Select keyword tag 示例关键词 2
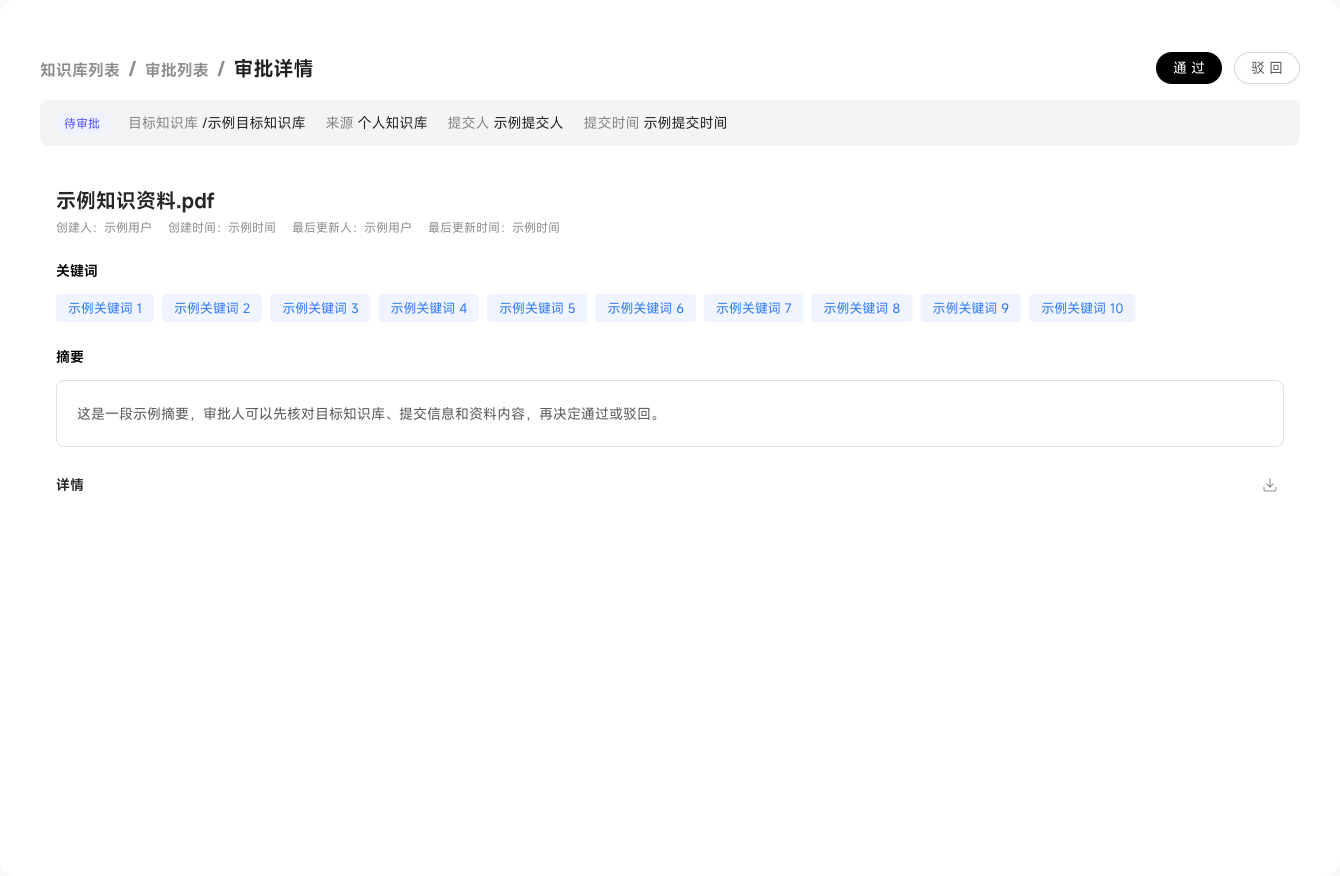Viewport: 1340px width, 876px height. 212,308
